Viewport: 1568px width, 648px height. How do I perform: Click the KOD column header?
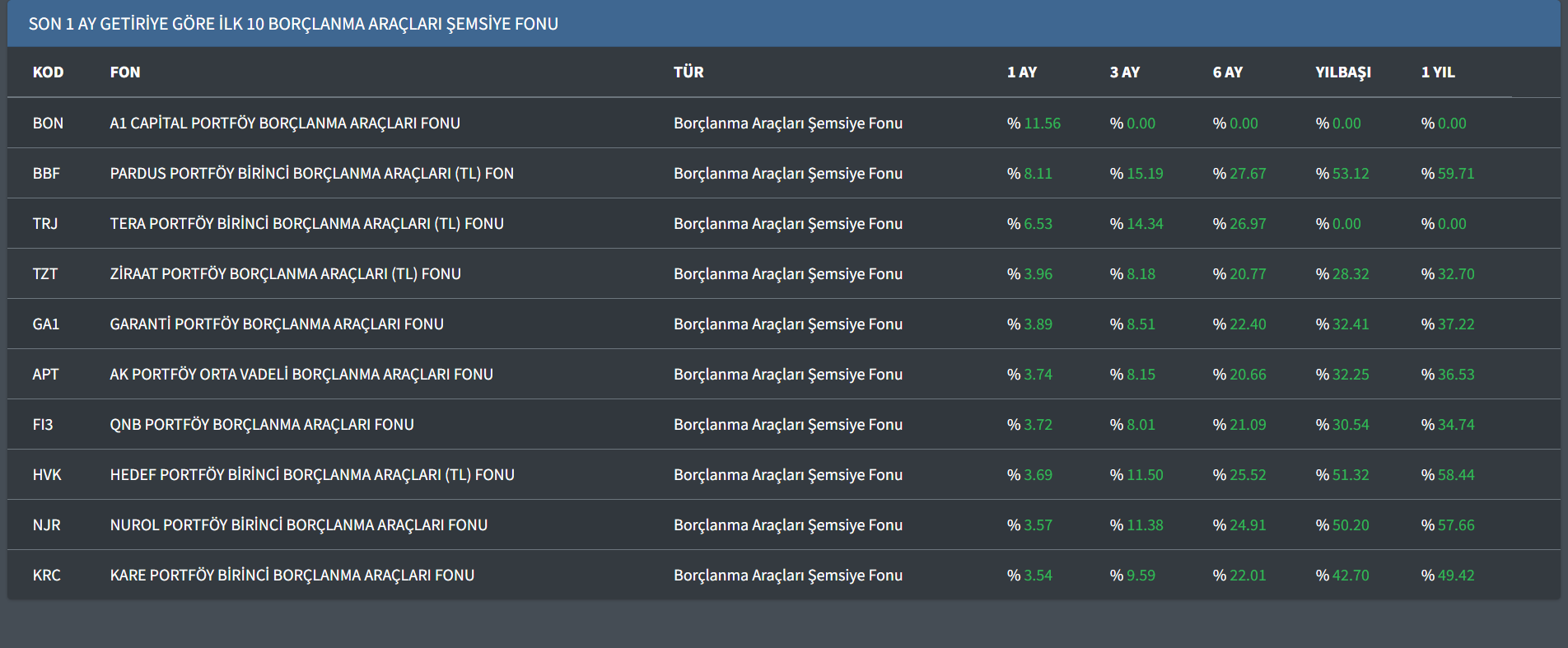(x=48, y=72)
